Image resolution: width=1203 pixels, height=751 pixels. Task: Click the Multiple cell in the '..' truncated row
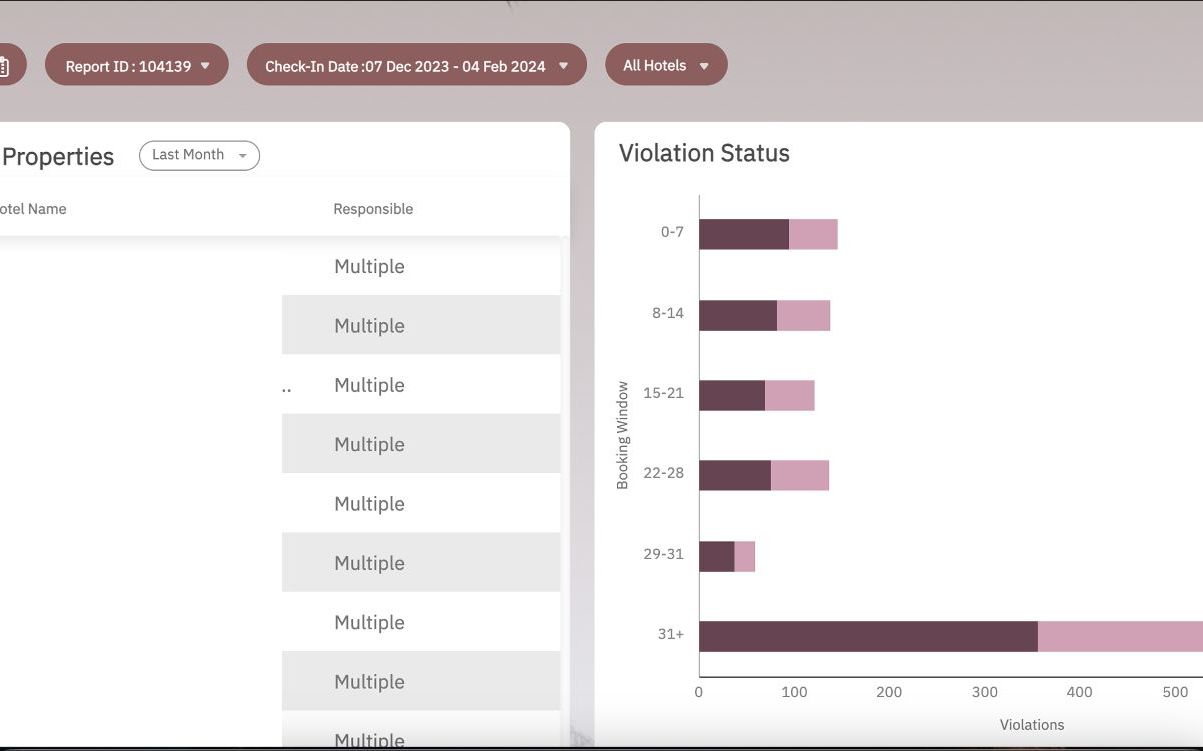(369, 385)
